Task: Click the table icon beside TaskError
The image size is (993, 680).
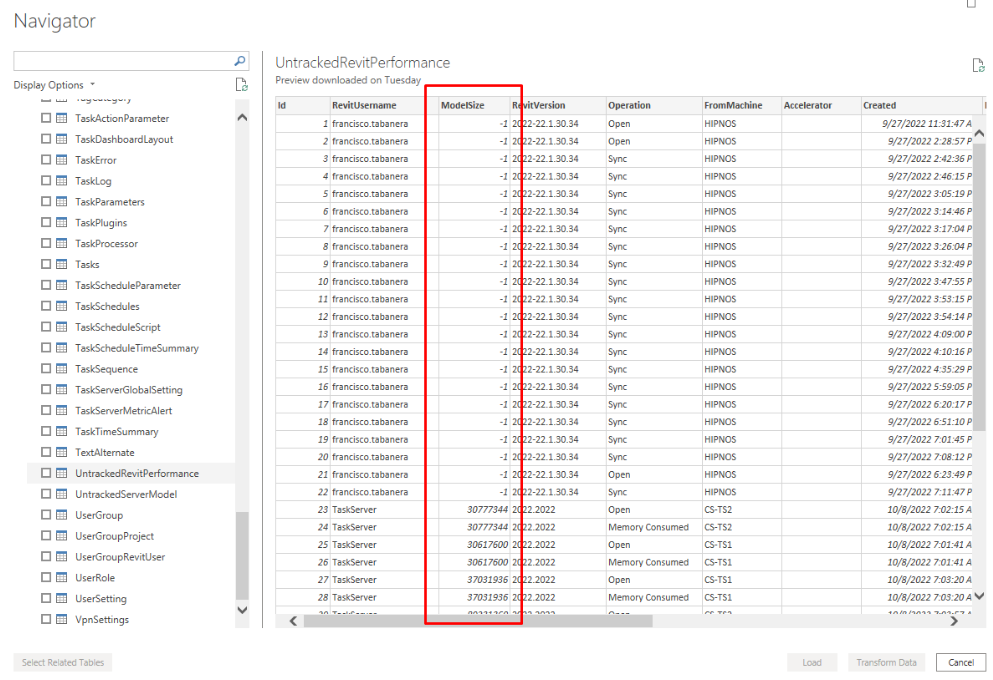Action: 61,160
